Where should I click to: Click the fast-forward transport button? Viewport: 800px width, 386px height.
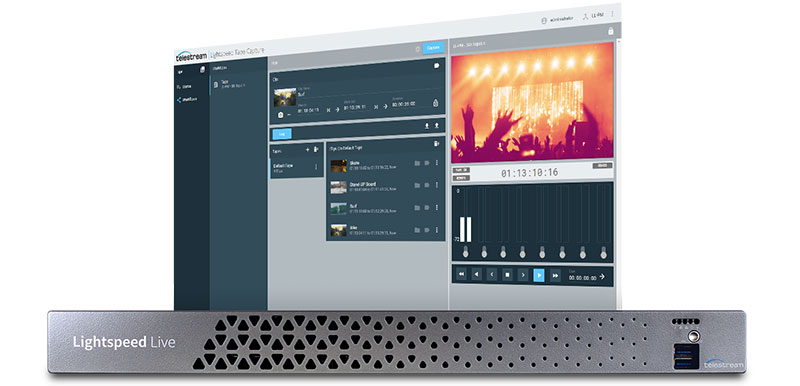555,276
